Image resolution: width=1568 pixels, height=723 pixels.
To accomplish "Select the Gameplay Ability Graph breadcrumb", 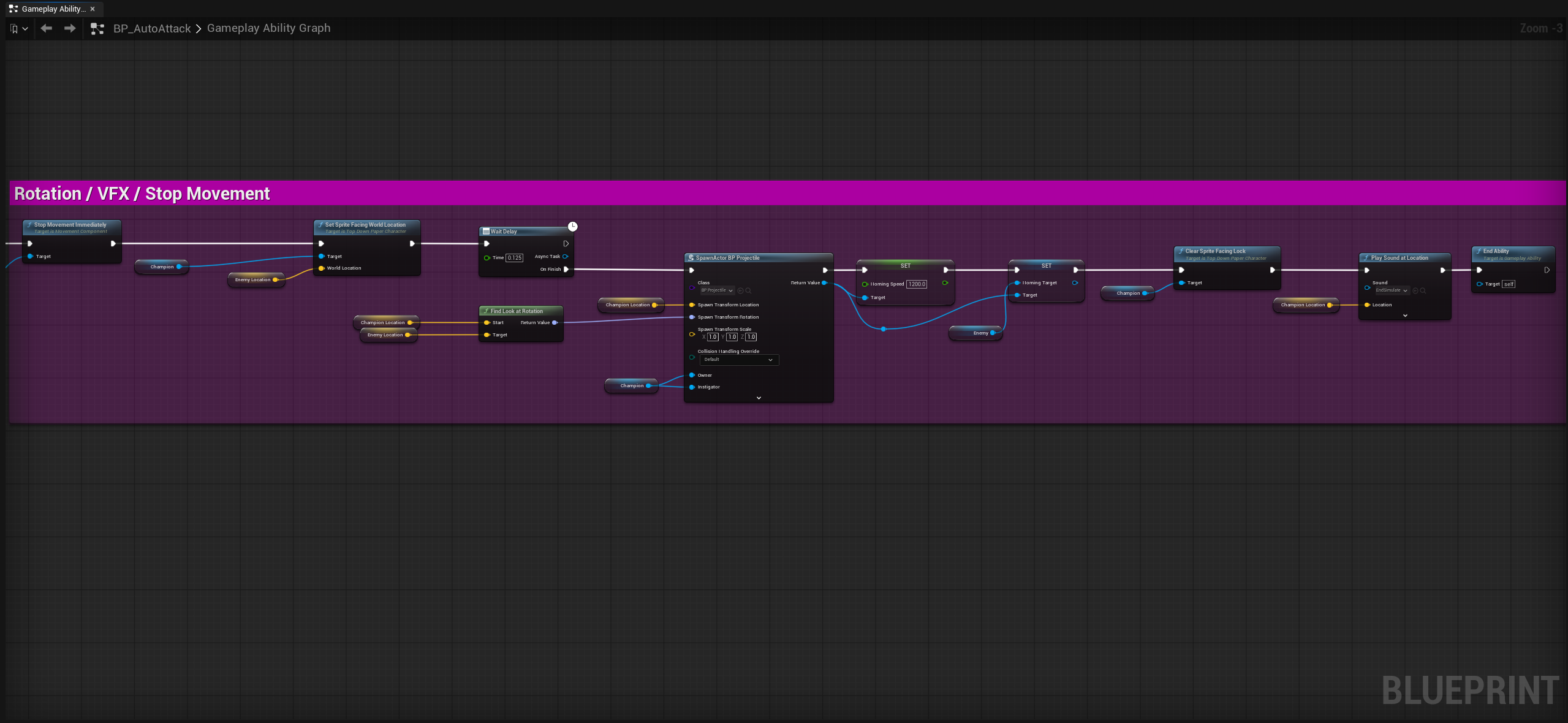I will tap(268, 28).
